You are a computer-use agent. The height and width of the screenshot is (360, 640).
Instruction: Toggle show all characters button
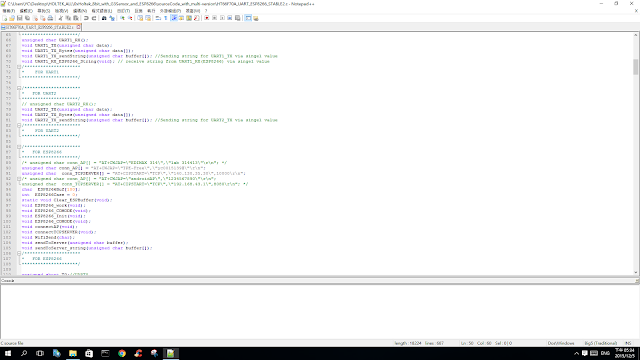(x=166, y=18)
